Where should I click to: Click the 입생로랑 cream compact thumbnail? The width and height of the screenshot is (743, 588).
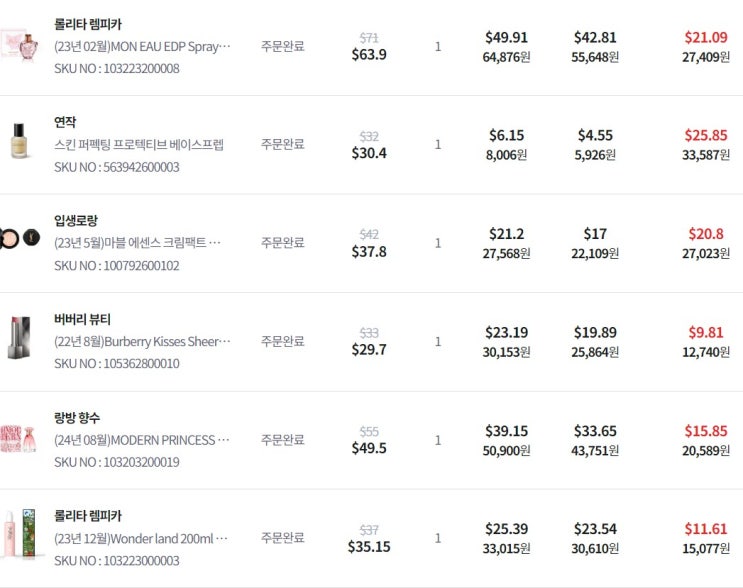(x=20, y=242)
